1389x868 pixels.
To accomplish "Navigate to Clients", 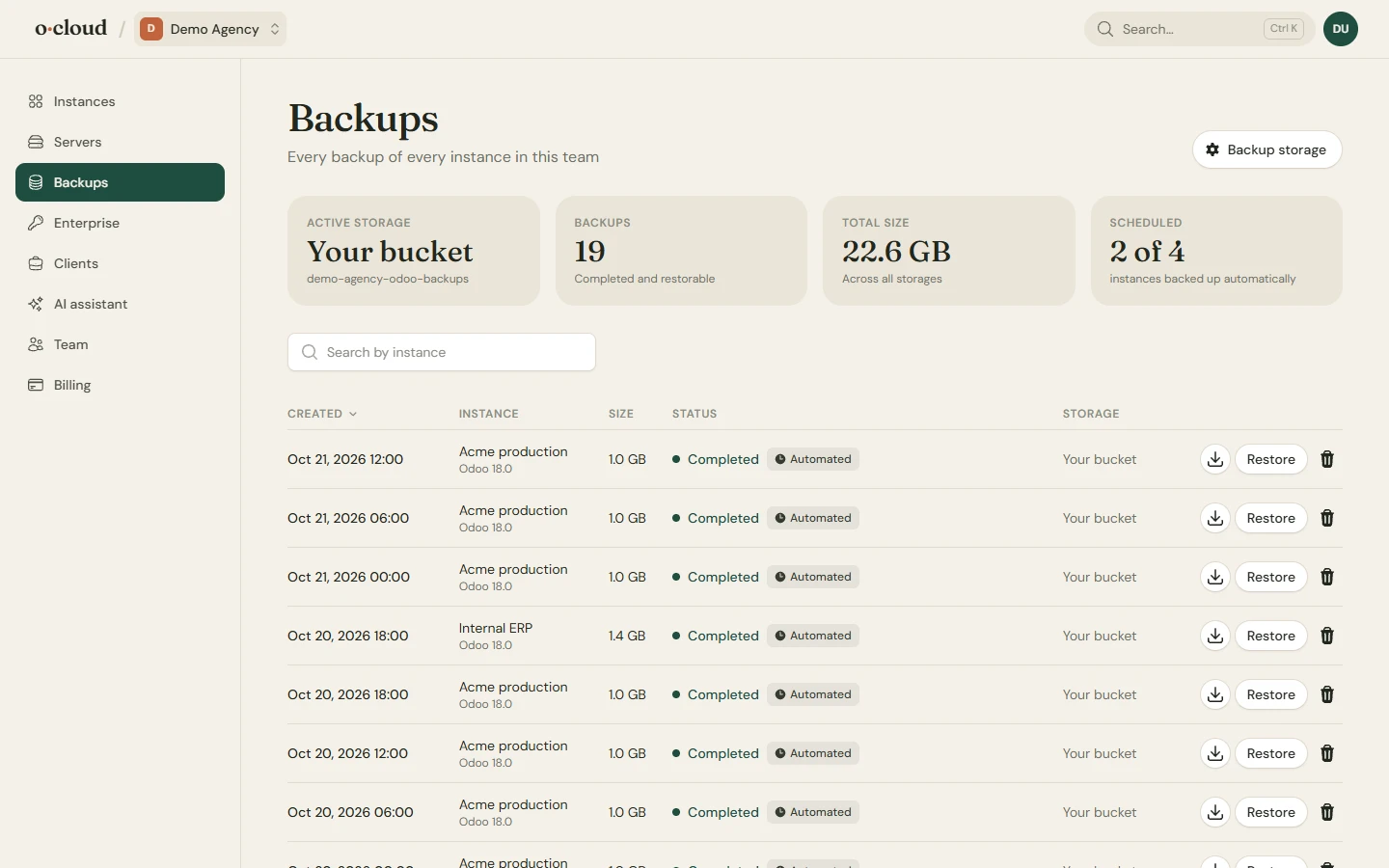I will pos(120,263).
